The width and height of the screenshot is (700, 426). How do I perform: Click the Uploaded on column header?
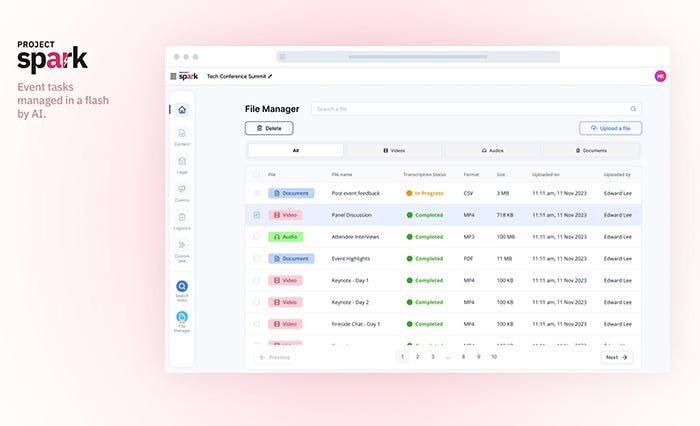(x=546, y=175)
